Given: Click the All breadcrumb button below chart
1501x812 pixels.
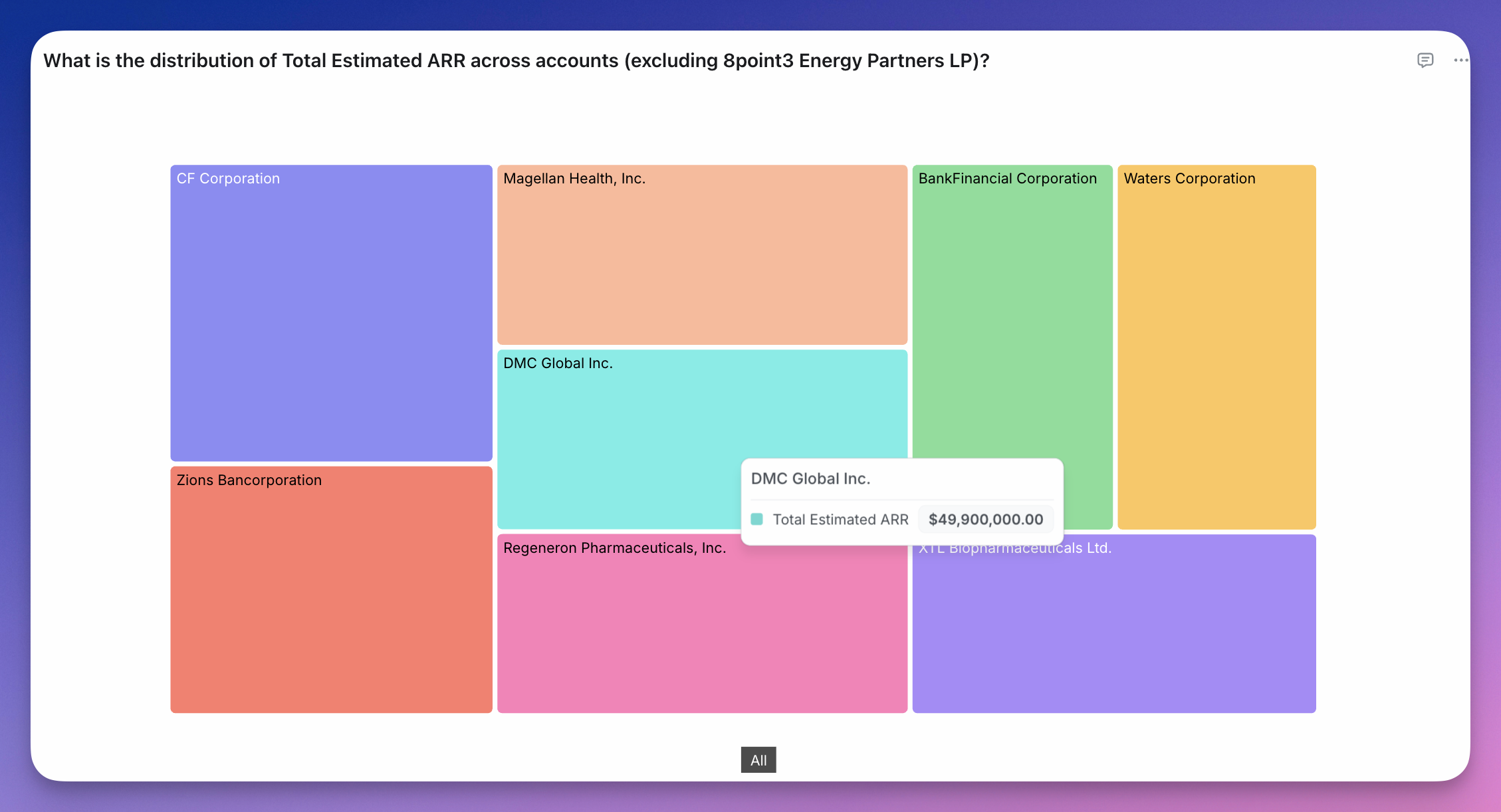Looking at the screenshot, I should (758, 760).
